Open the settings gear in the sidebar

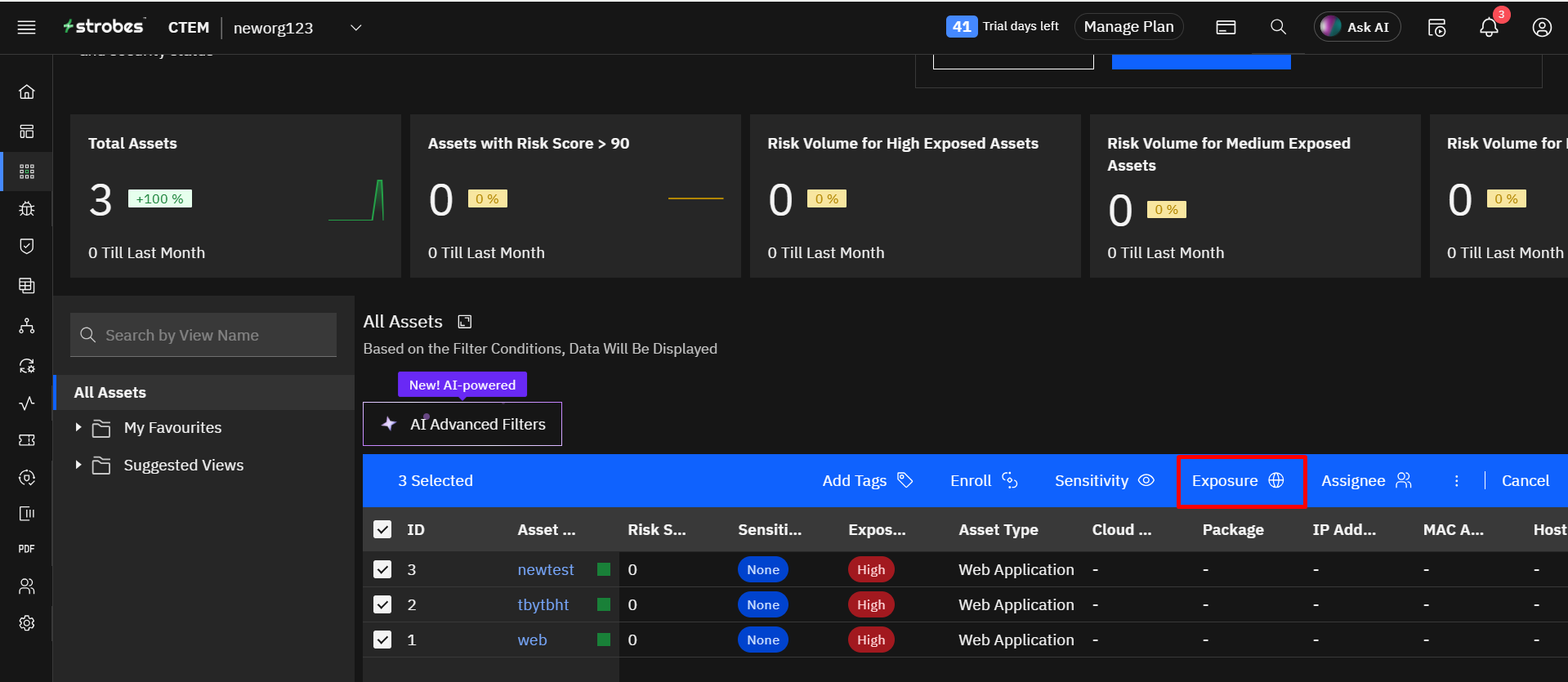27,623
